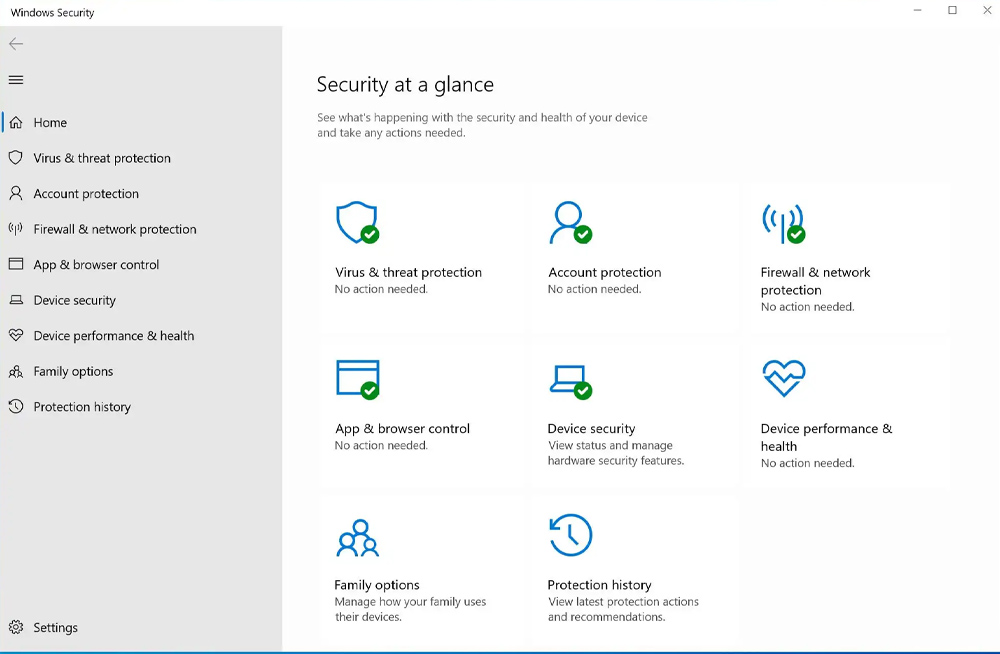Open Family options from sidebar
The width and height of the screenshot is (1000, 654).
(73, 371)
